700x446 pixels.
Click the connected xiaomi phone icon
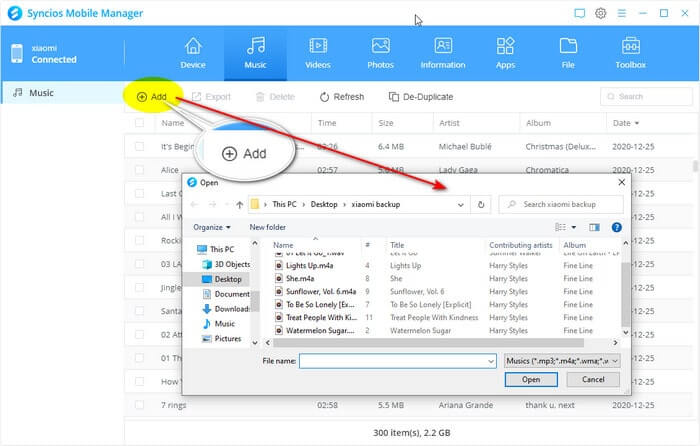tap(17, 54)
